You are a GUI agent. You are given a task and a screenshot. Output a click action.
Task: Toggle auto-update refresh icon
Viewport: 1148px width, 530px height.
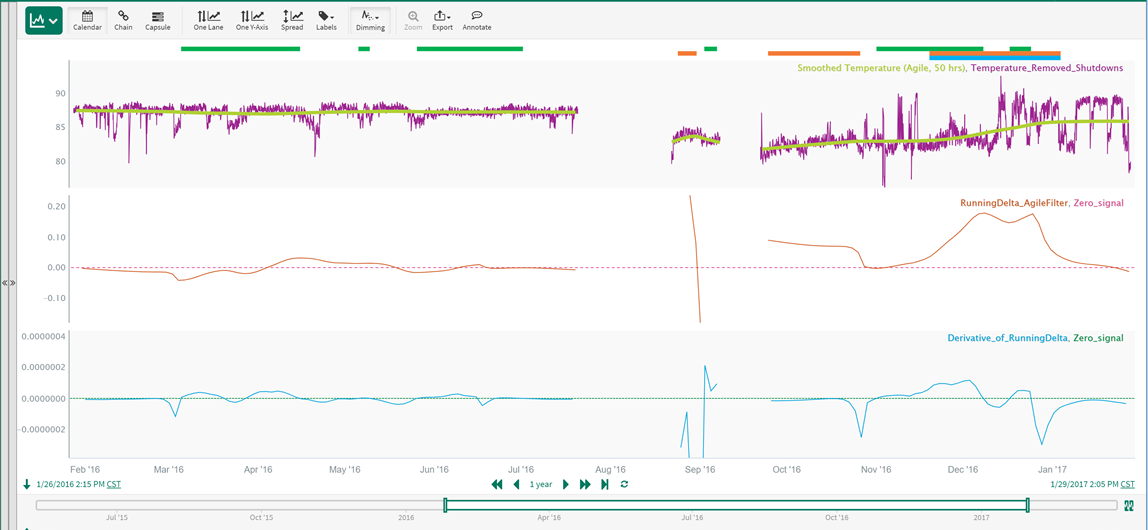[624, 484]
